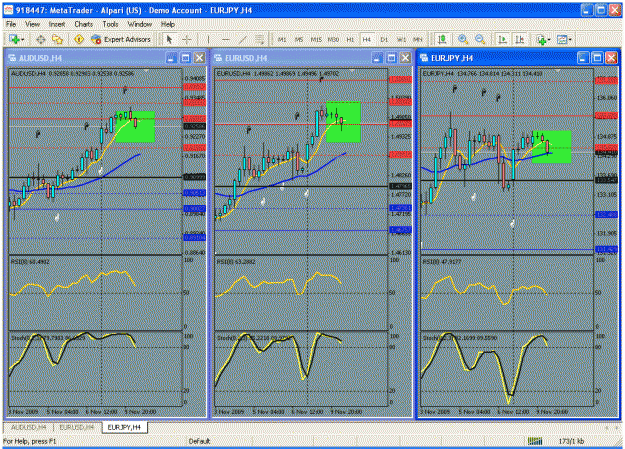Select the vertical line drawing tool
This screenshot has height=449, width=625.
(208, 39)
